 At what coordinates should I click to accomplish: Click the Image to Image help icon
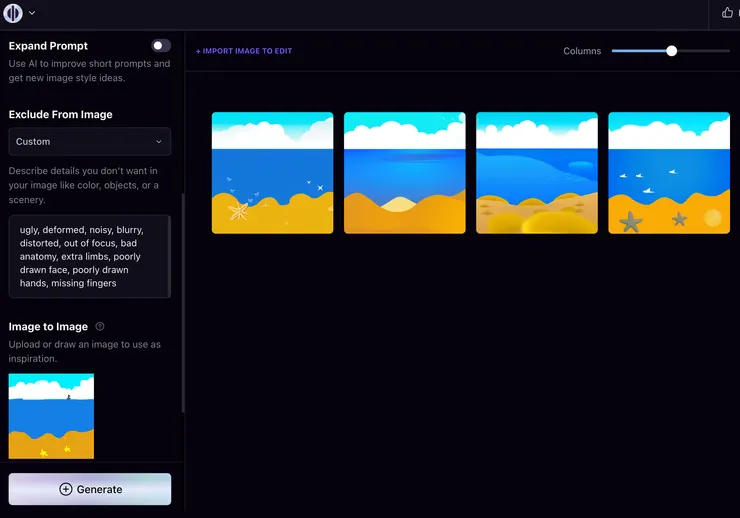coord(100,326)
